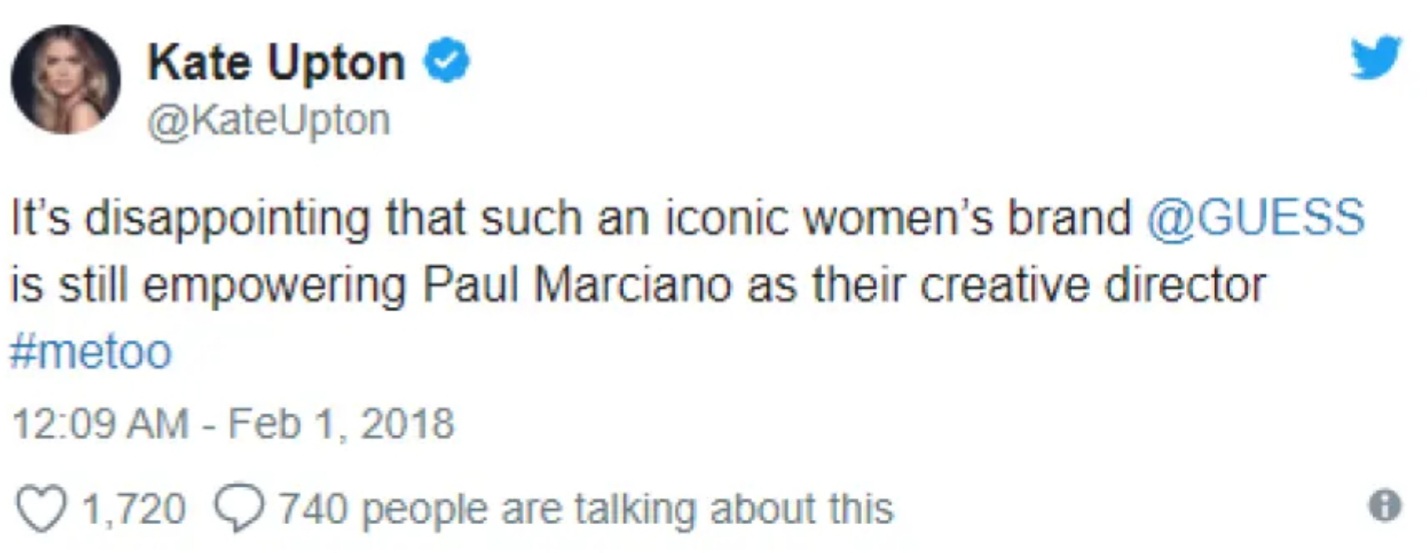Follow the @GUESS mention link
The width and height of the screenshot is (1427, 553).
pyautogui.click(x=1256, y=219)
